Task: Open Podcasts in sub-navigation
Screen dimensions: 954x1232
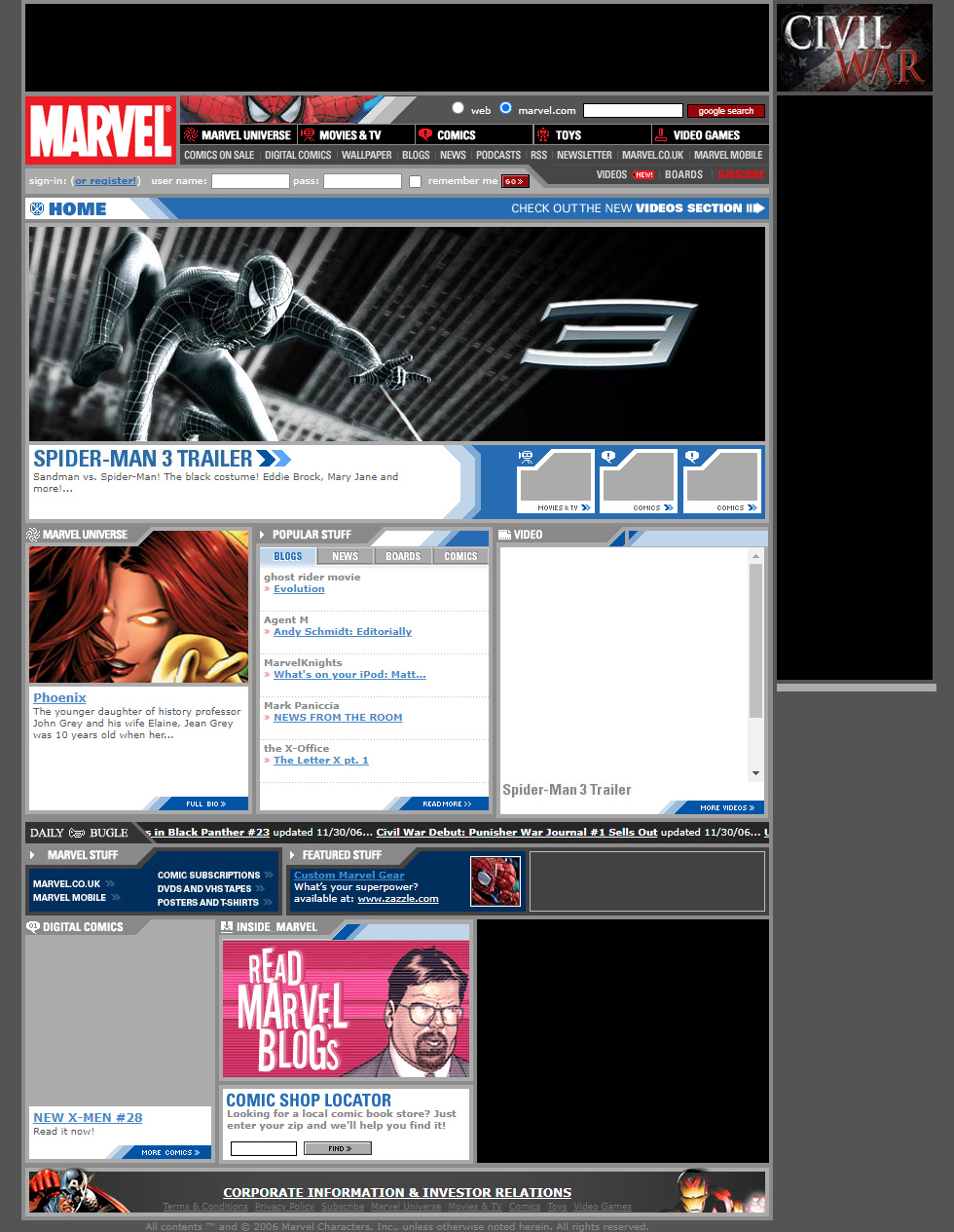Action: [498, 155]
